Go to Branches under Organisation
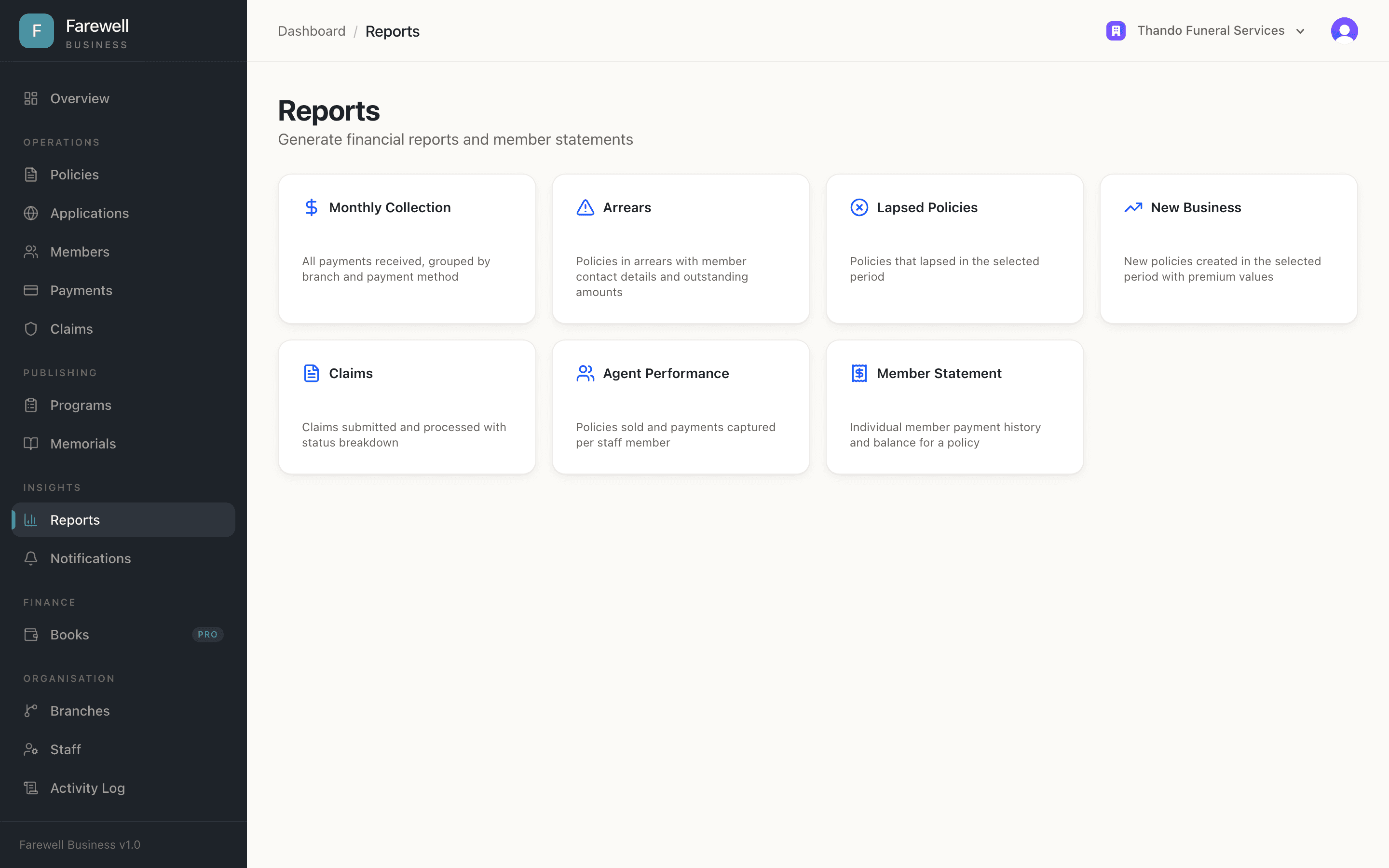This screenshot has height=868, width=1389. coord(123,711)
